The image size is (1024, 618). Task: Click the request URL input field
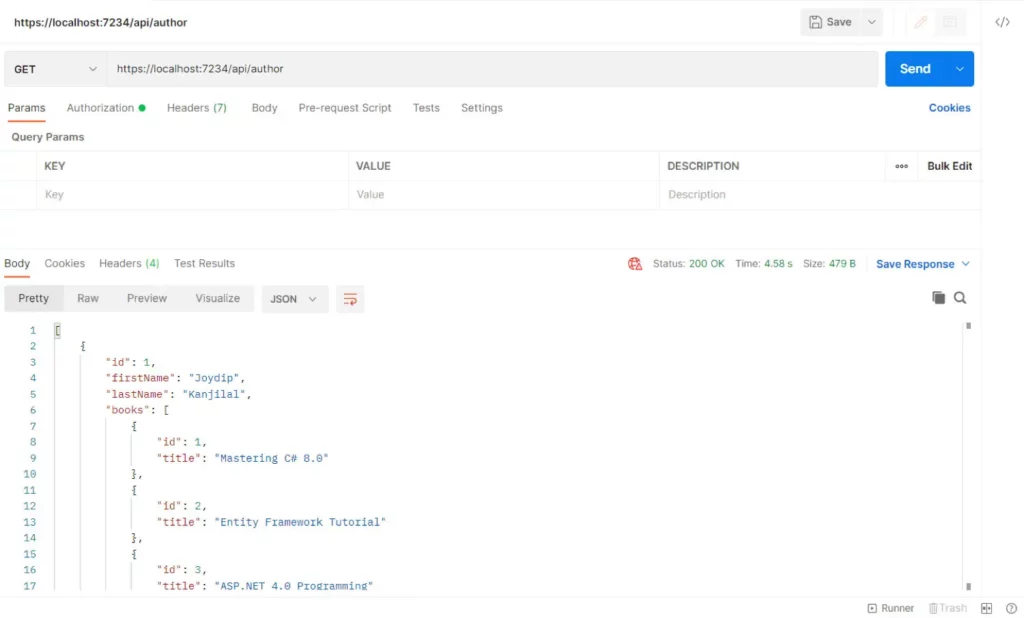point(492,69)
